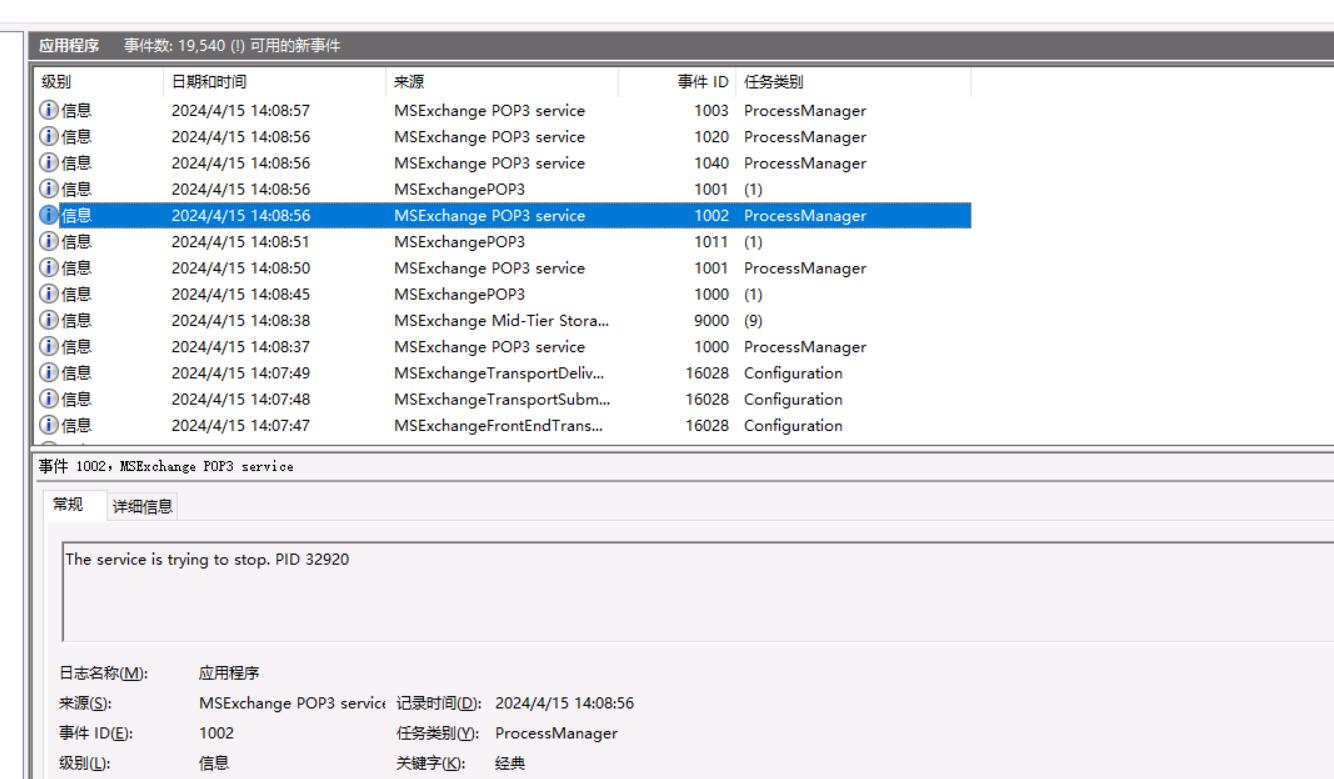Select event ID 1020 cell
The height and width of the screenshot is (779, 1334).
click(711, 137)
